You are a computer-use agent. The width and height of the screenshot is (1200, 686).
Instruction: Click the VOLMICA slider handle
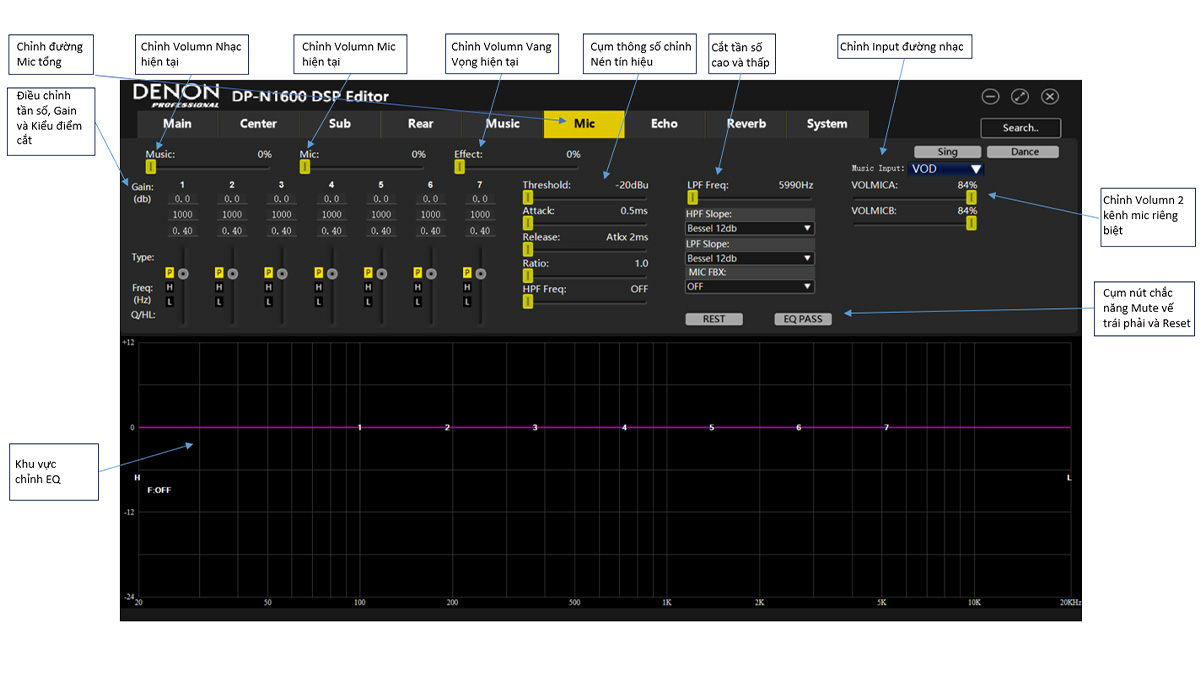coord(970,198)
